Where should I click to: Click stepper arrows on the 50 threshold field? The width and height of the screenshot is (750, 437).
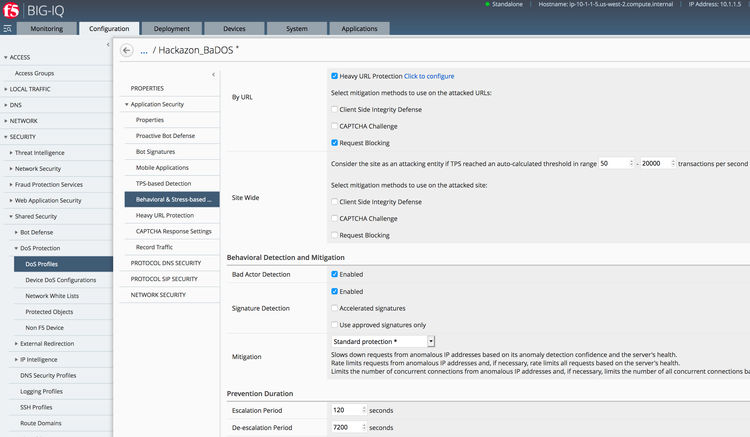click(x=631, y=163)
